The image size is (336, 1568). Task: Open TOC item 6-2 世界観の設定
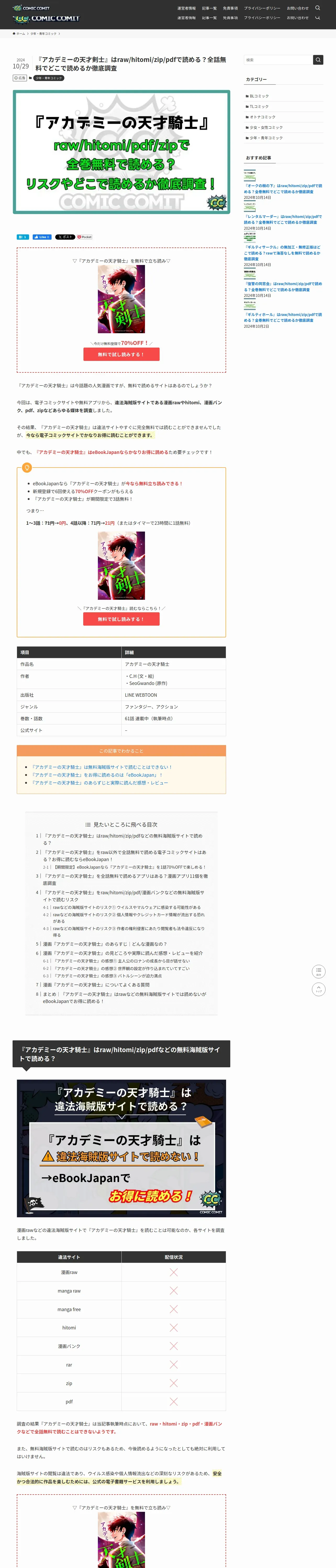point(121,969)
